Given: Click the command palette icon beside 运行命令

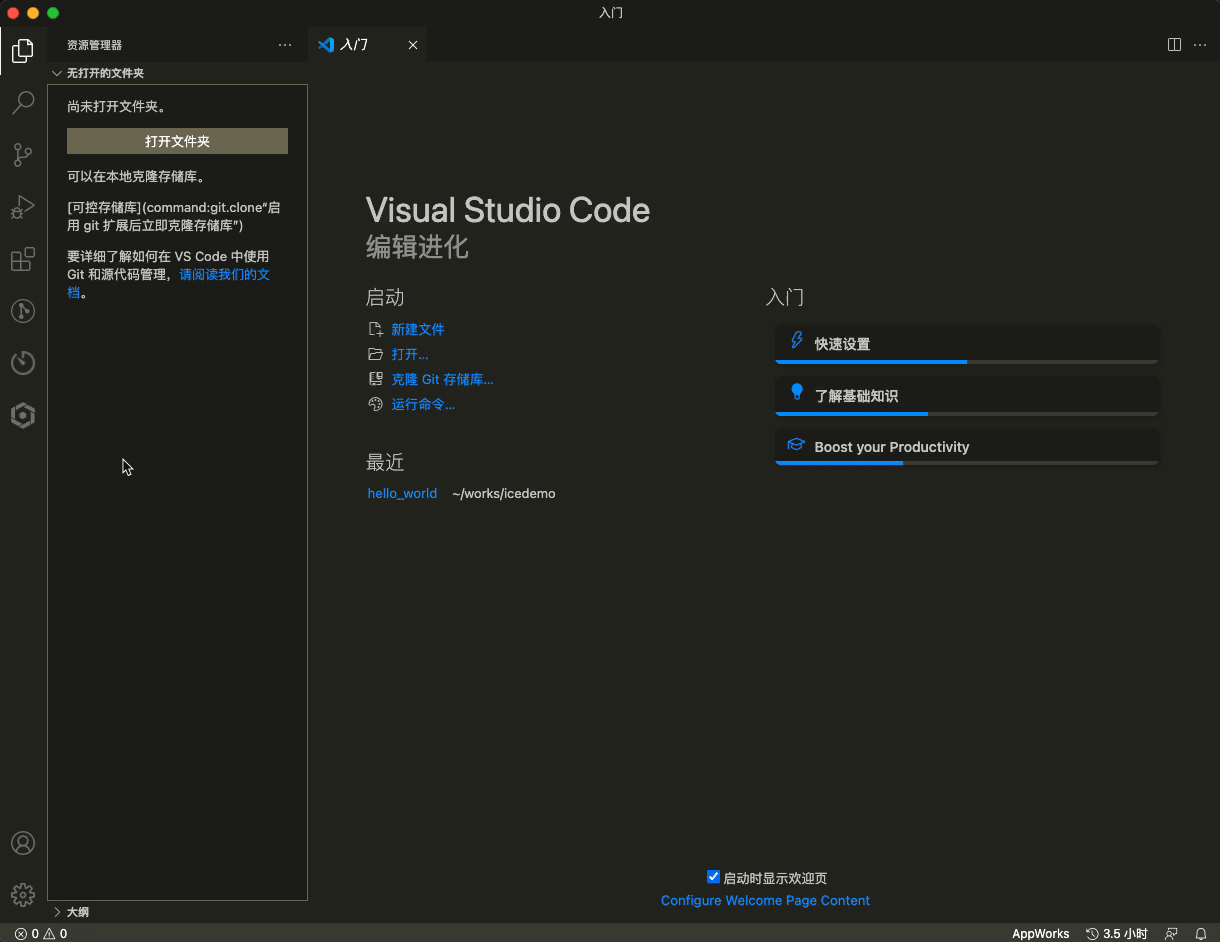Looking at the screenshot, I should click(376, 404).
